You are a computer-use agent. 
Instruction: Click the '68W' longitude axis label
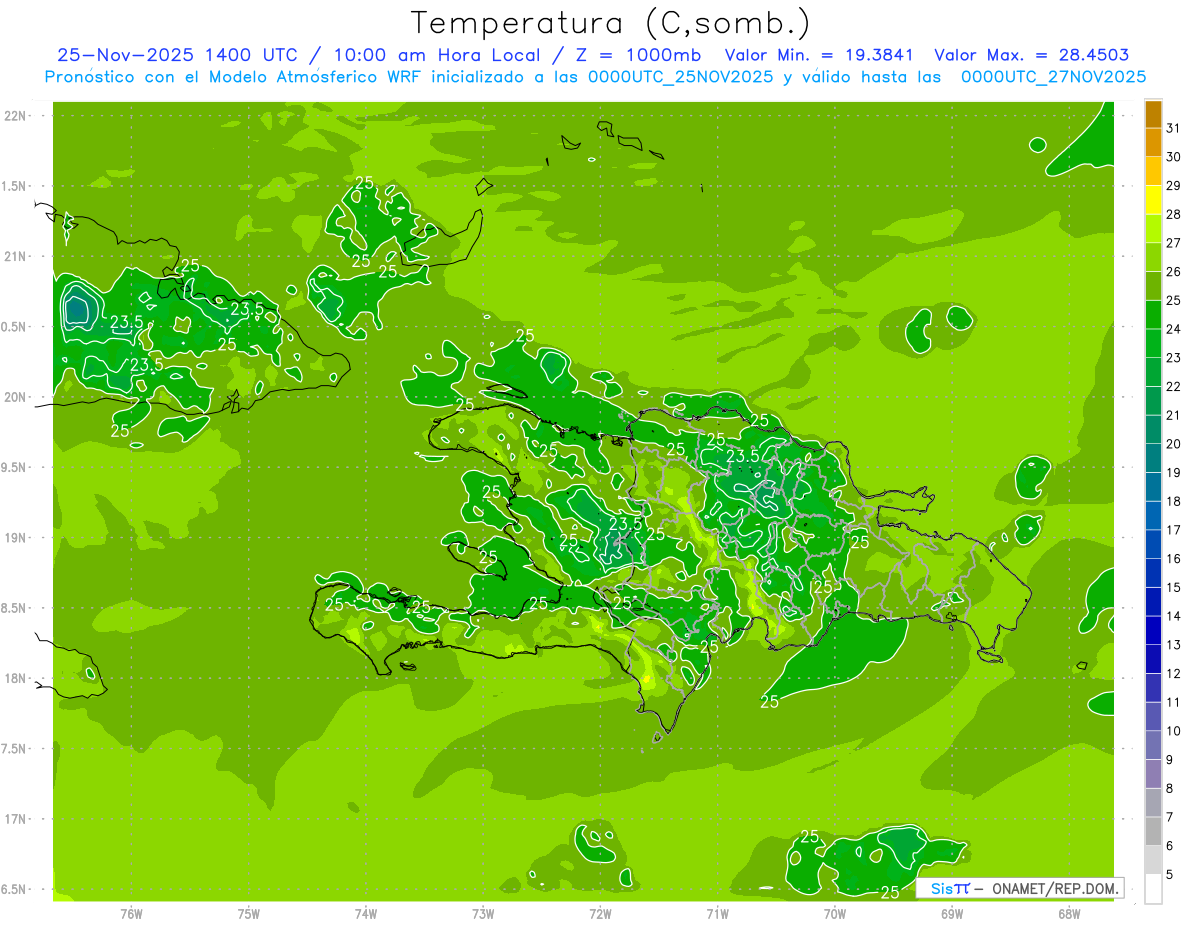[1068, 913]
